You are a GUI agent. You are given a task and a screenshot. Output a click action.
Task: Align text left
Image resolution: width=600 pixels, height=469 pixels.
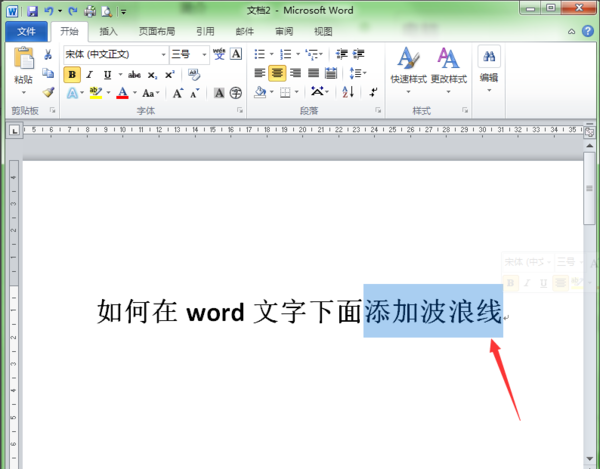[x=260, y=73]
